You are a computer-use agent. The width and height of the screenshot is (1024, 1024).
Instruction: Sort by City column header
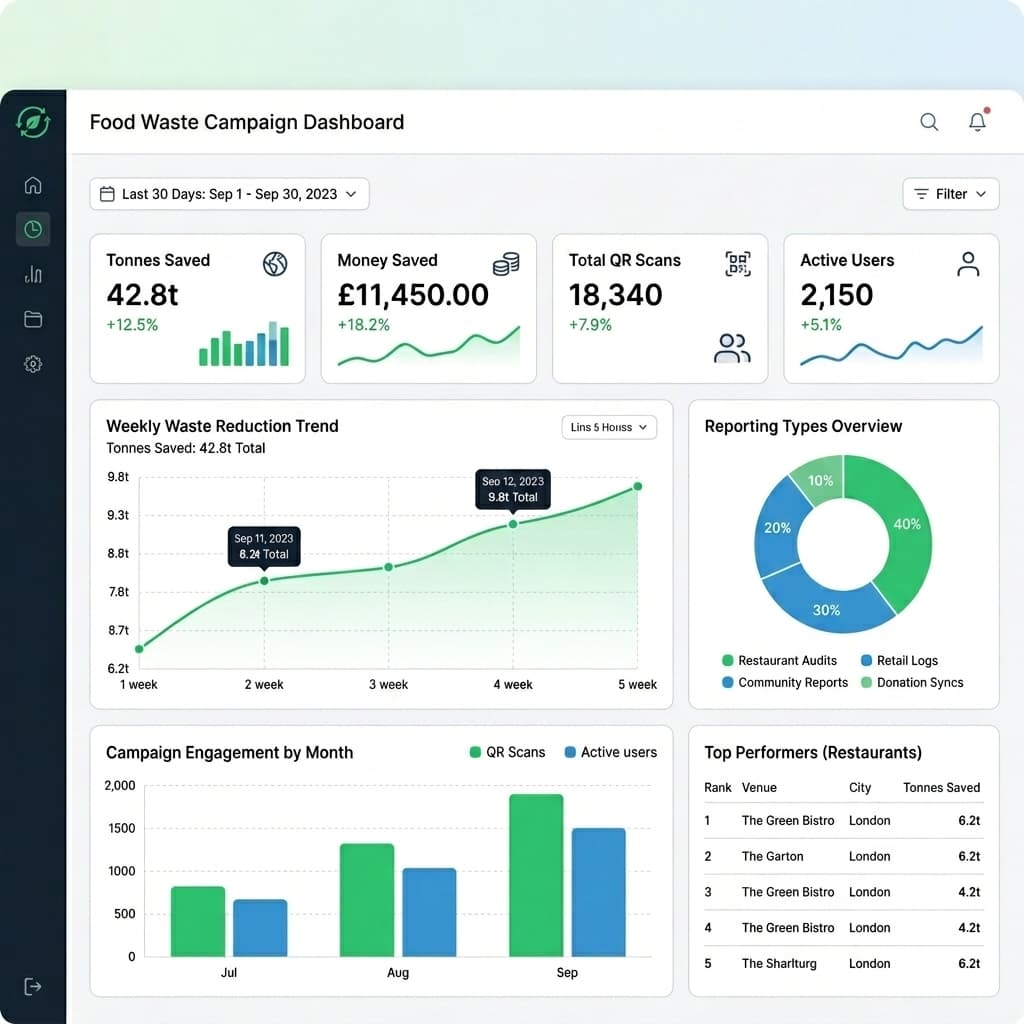pyautogui.click(x=860, y=788)
